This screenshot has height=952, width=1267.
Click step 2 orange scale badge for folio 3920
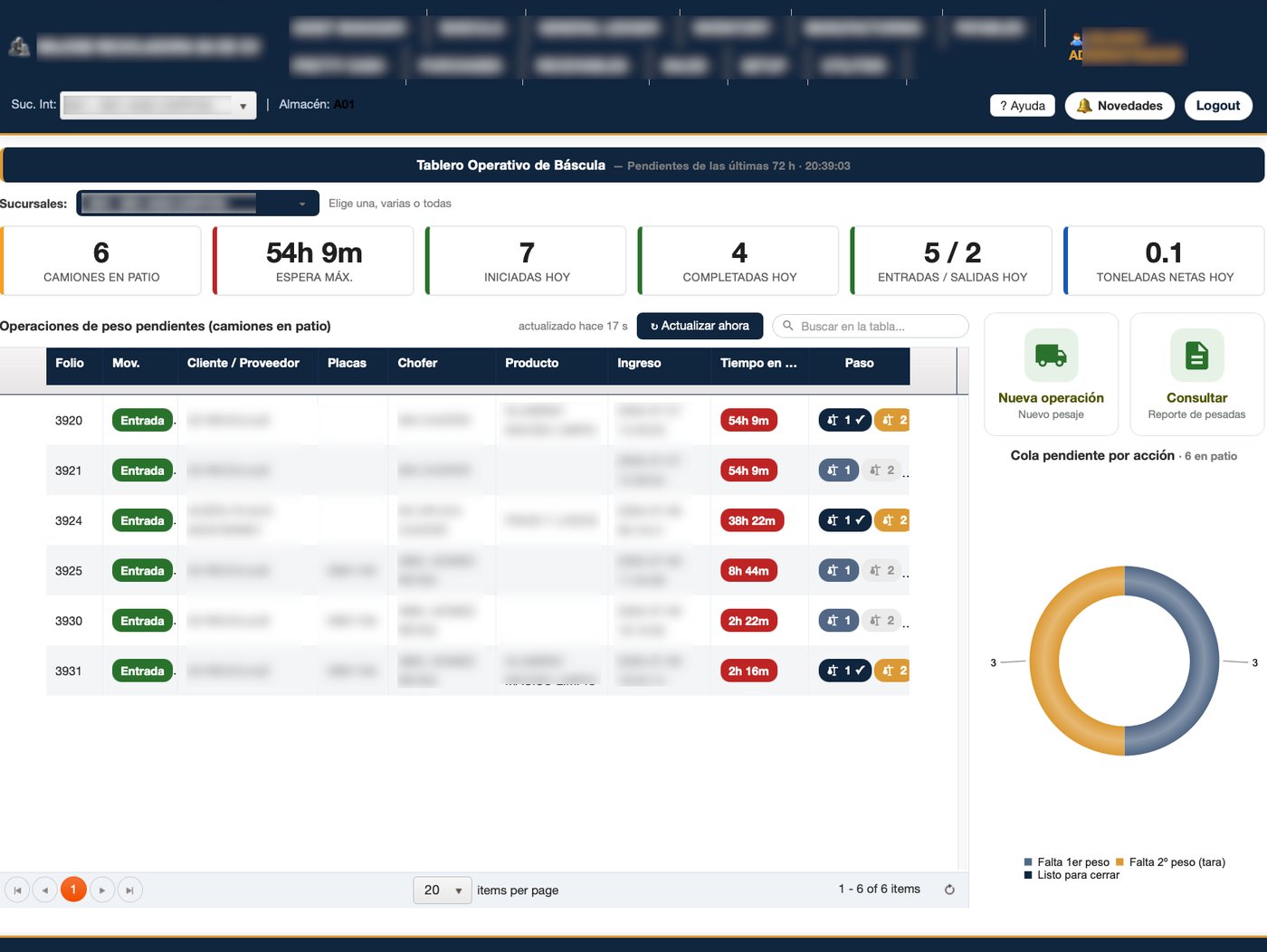892,420
